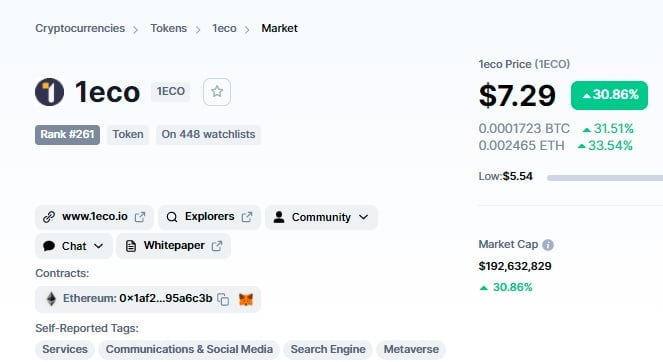The width and height of the screenshot is (663, 362).
Task: Copy the Ethereum contract address
Action: 223,299
